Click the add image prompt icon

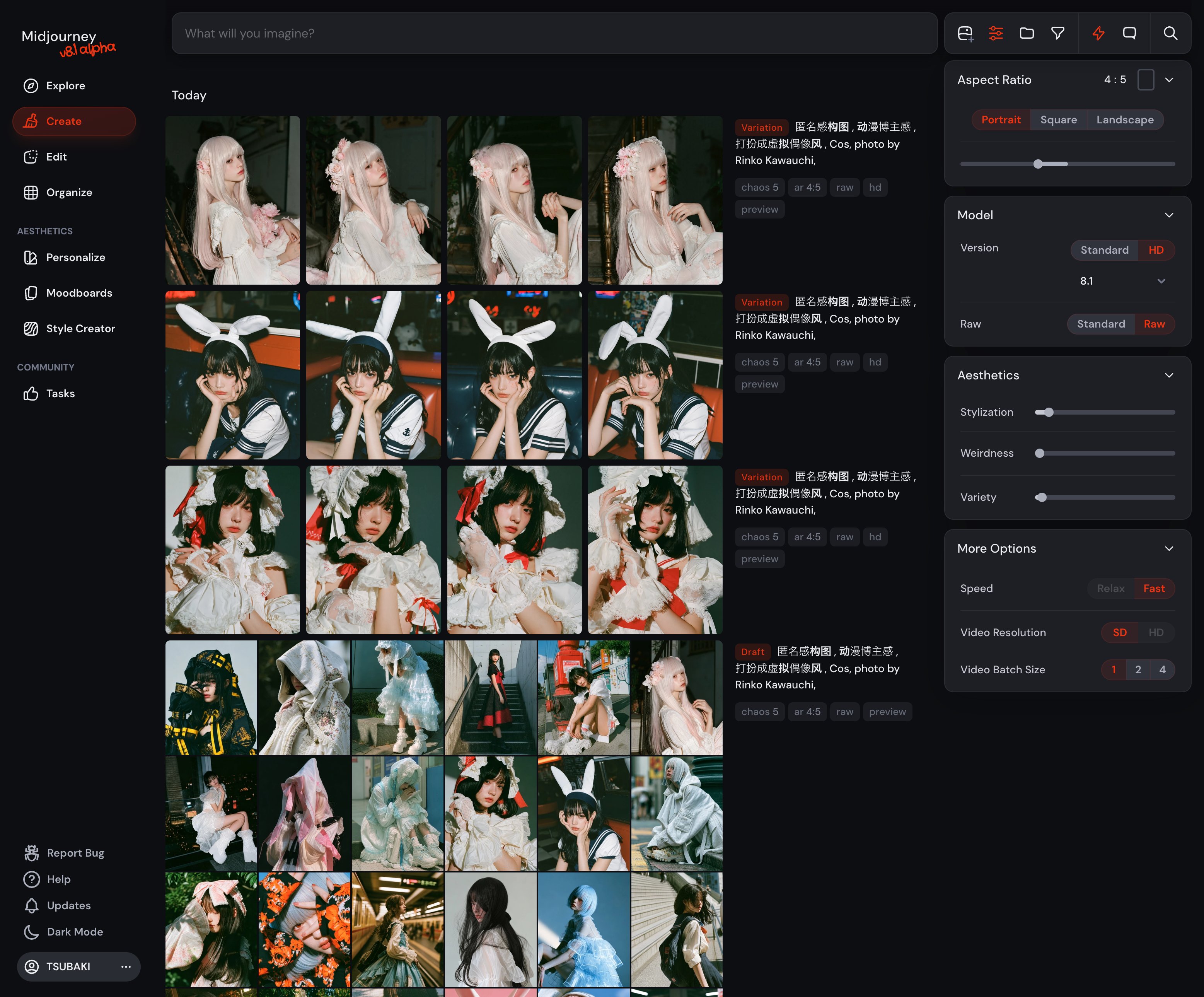pyautogui.click(x=965, y=34)
